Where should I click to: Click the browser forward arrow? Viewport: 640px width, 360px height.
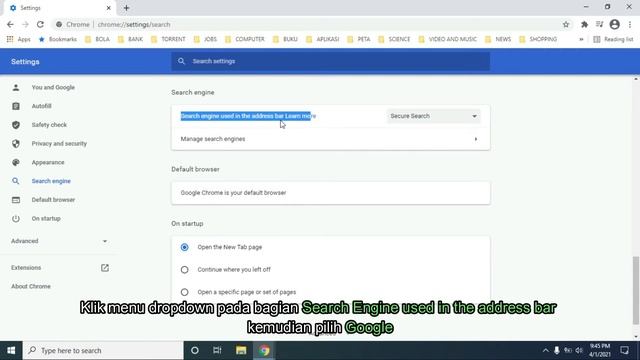click(25, 24)
